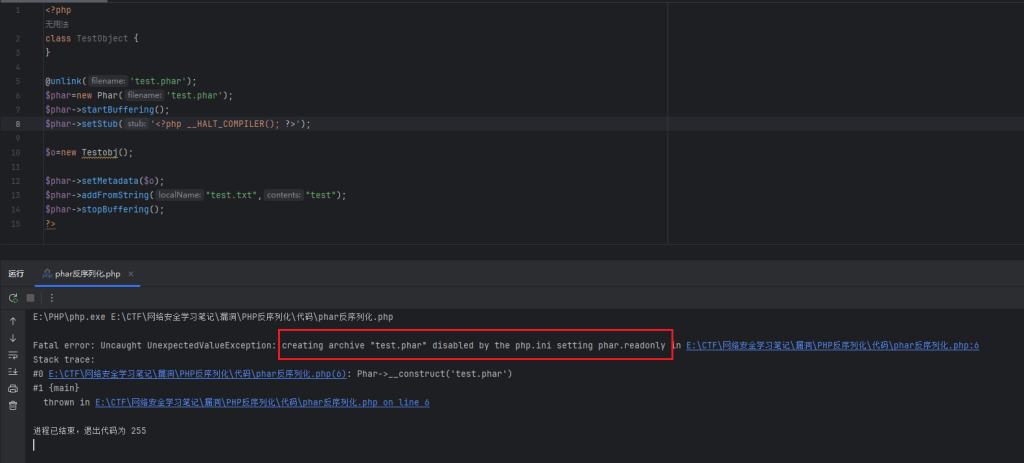The height and width of the screenshot is (463, 1024).
Task: Clear console with the trash icon
Action: tap(13, 405)
